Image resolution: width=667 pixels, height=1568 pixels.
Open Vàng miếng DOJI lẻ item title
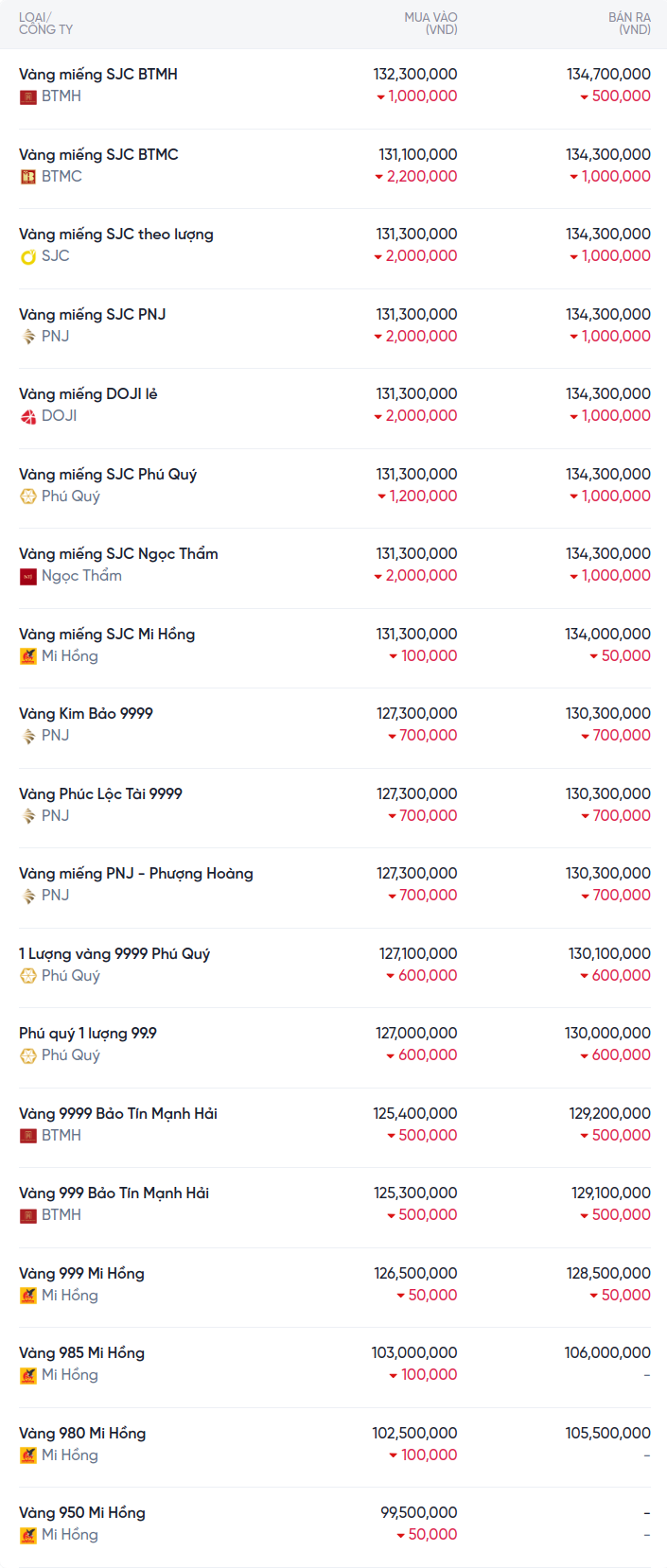click(88, 394)
